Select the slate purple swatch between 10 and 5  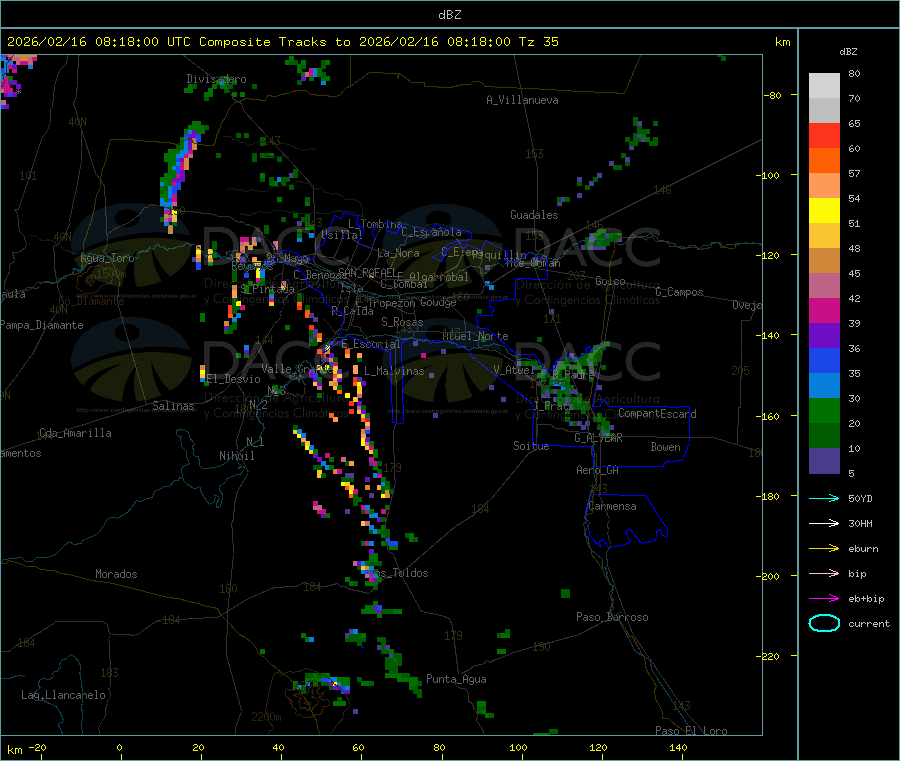click(x=824, y=461)
